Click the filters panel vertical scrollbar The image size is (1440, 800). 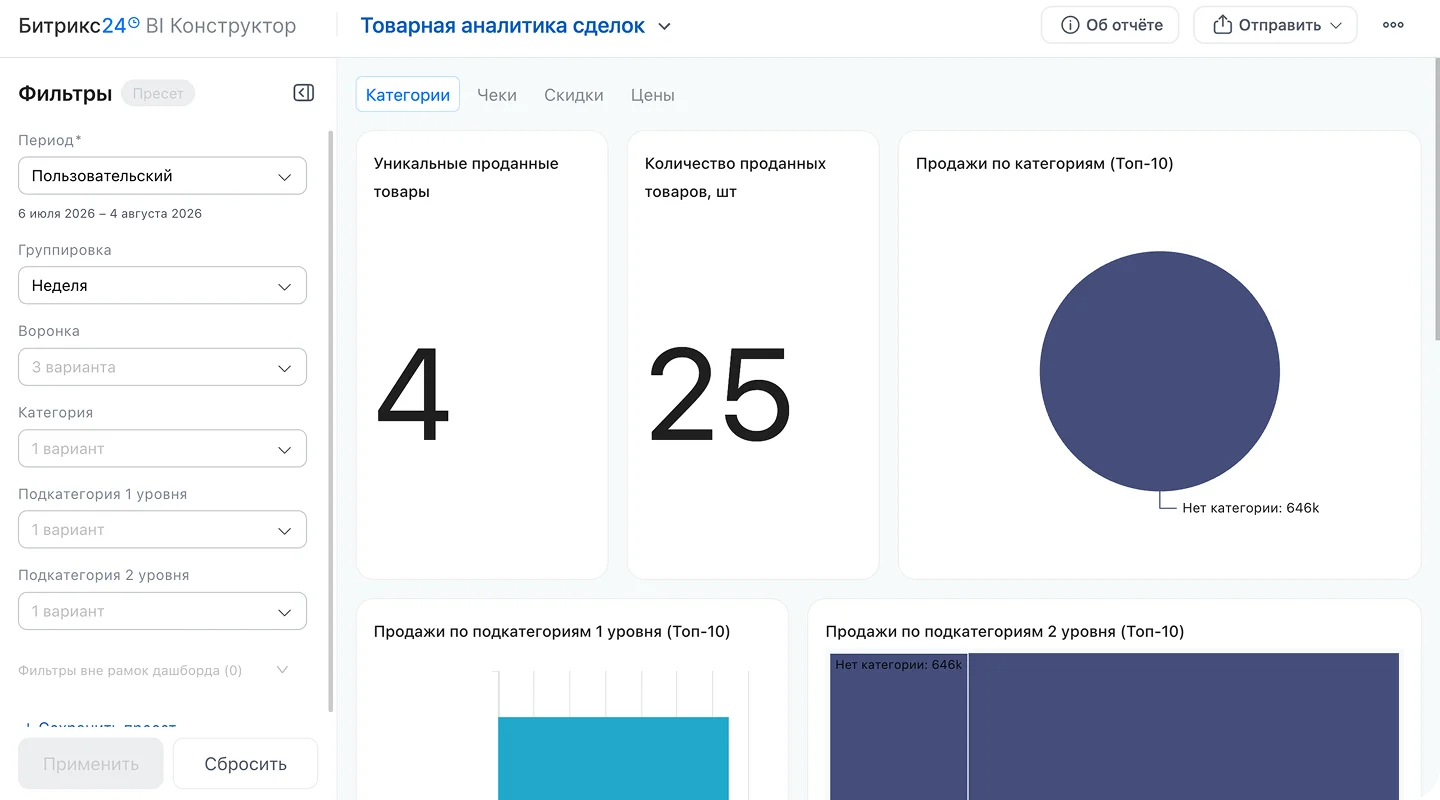coord(330,420)
